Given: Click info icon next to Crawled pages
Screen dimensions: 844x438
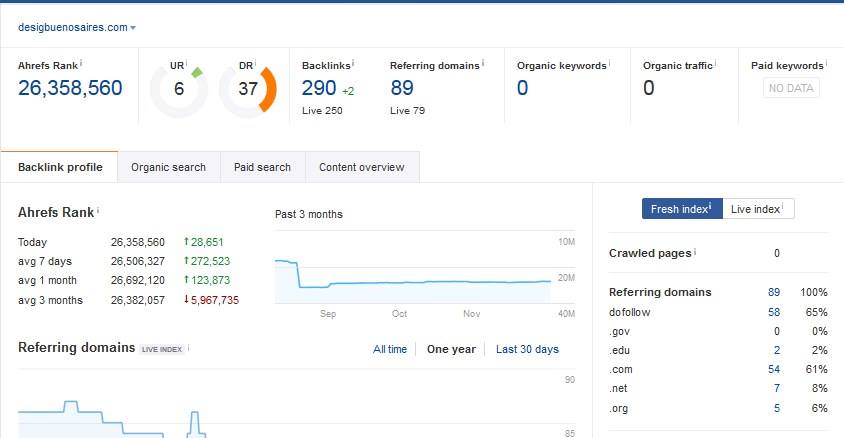Looking at the screenshot, I should [x=695, y=252].
